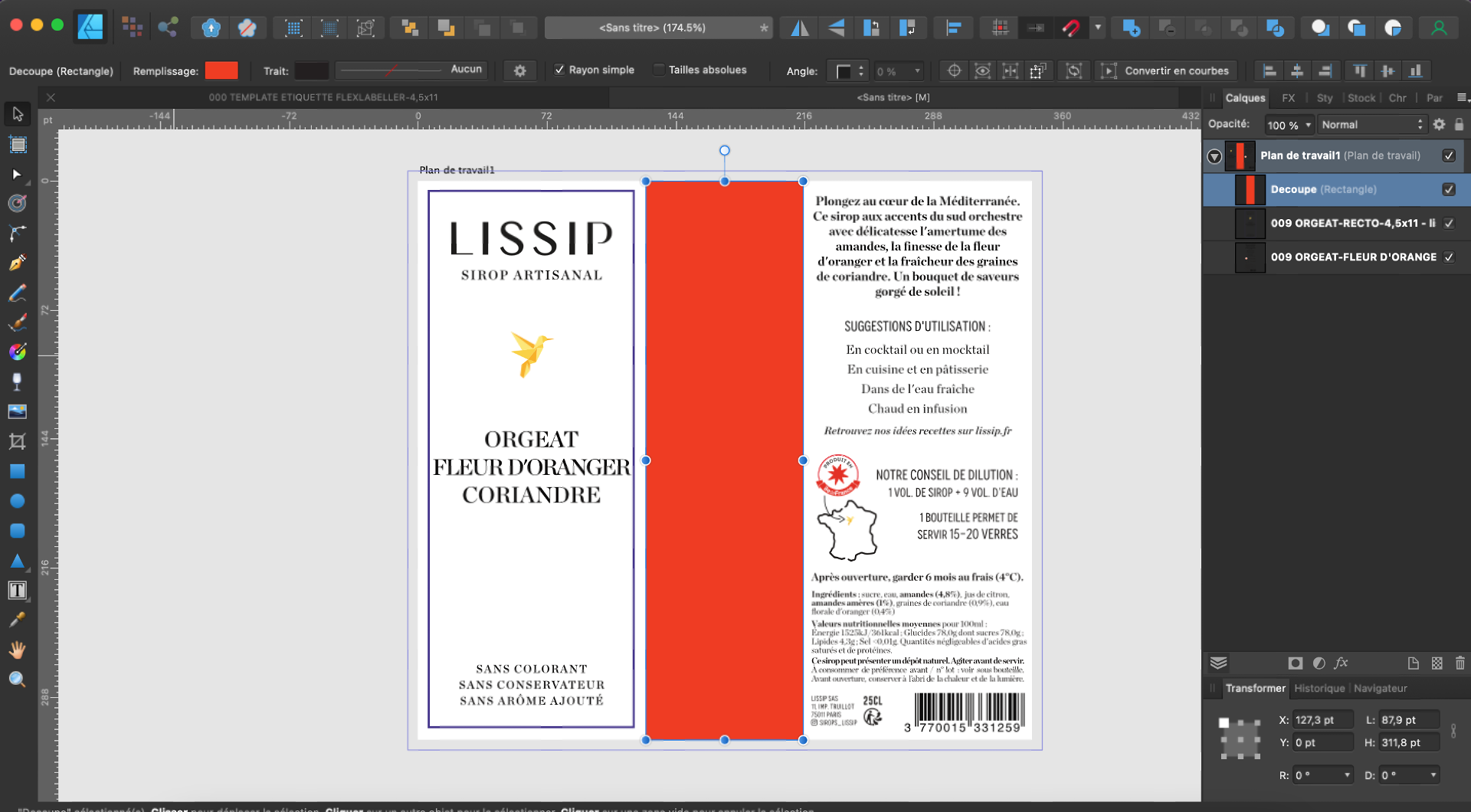The image size is (1471, 812).
Task: Open the blend mode Normal dropdown
Action: [x=1371, y=124]
